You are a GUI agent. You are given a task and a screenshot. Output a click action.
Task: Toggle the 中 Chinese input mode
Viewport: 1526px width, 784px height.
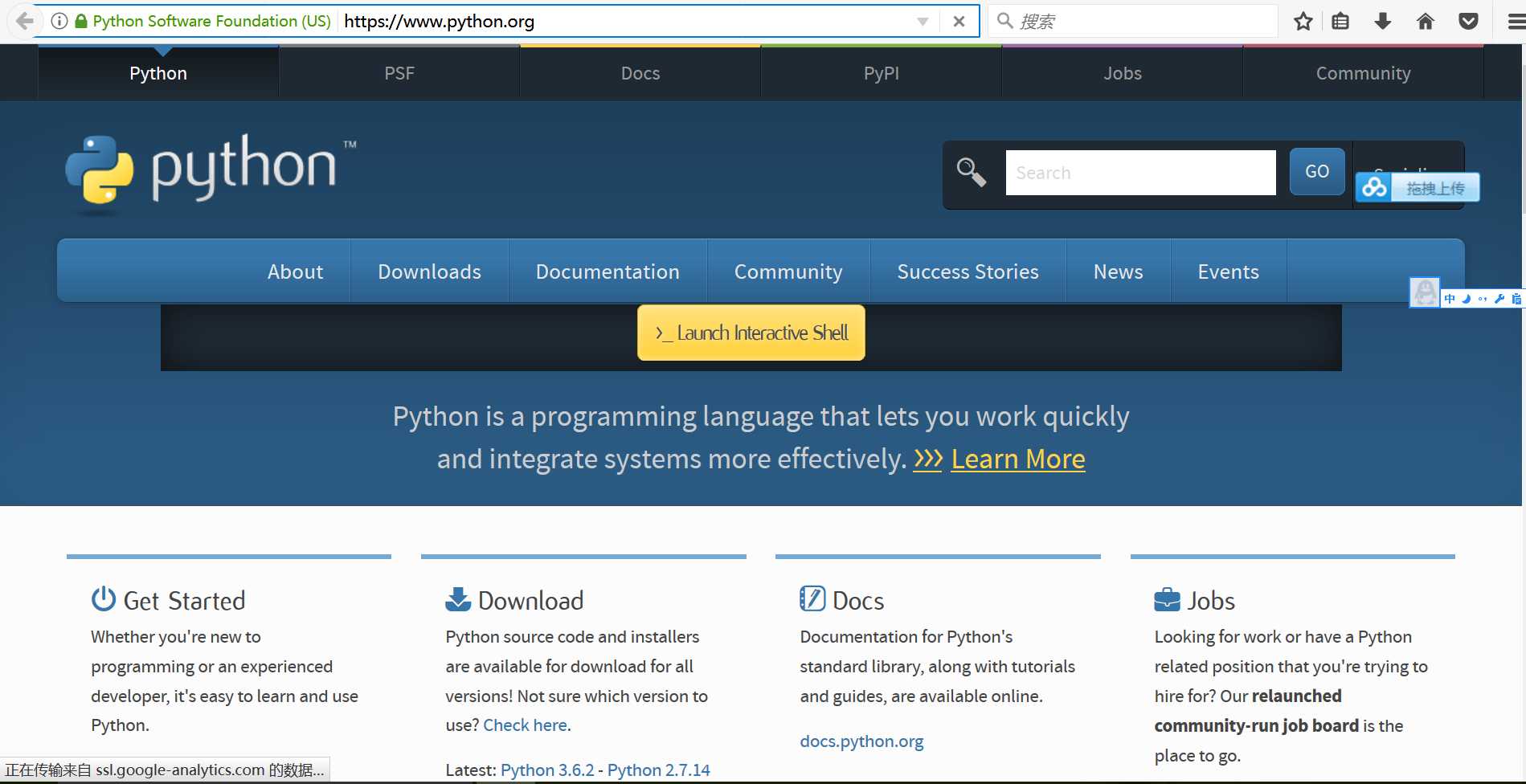[x=1450, y=299]
